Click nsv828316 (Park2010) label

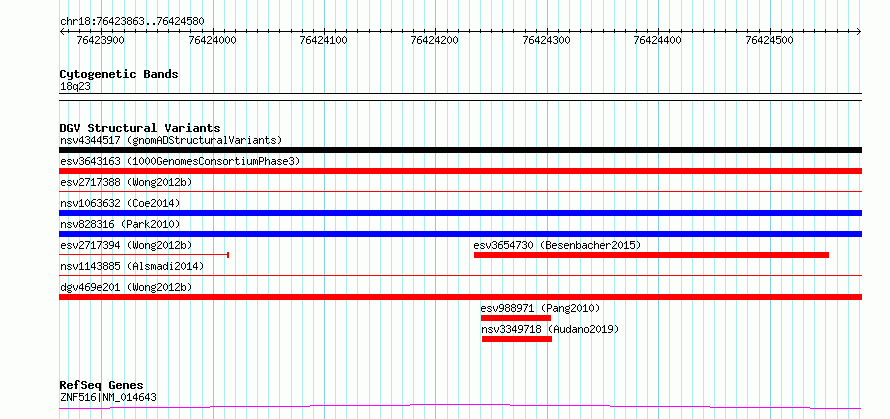click(x=120, y=224)
